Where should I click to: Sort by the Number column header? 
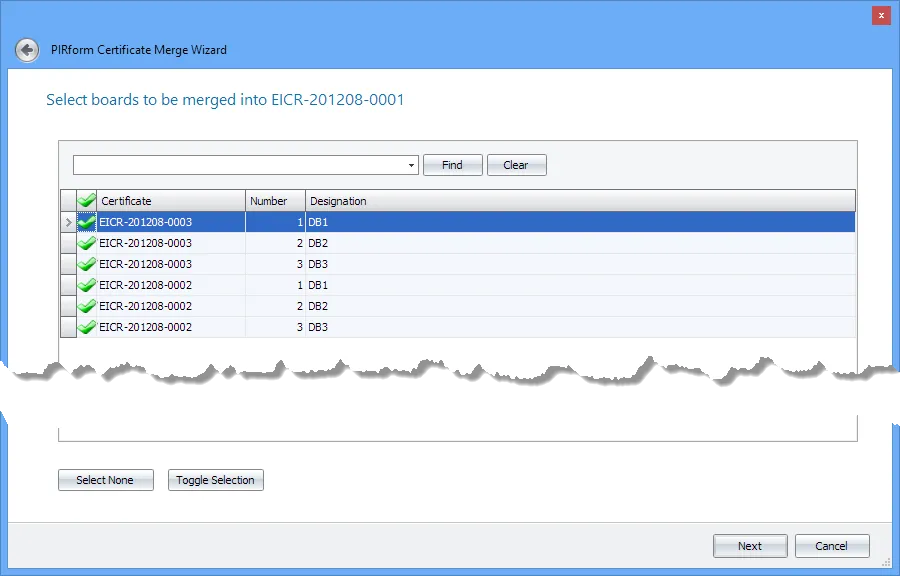273,199
